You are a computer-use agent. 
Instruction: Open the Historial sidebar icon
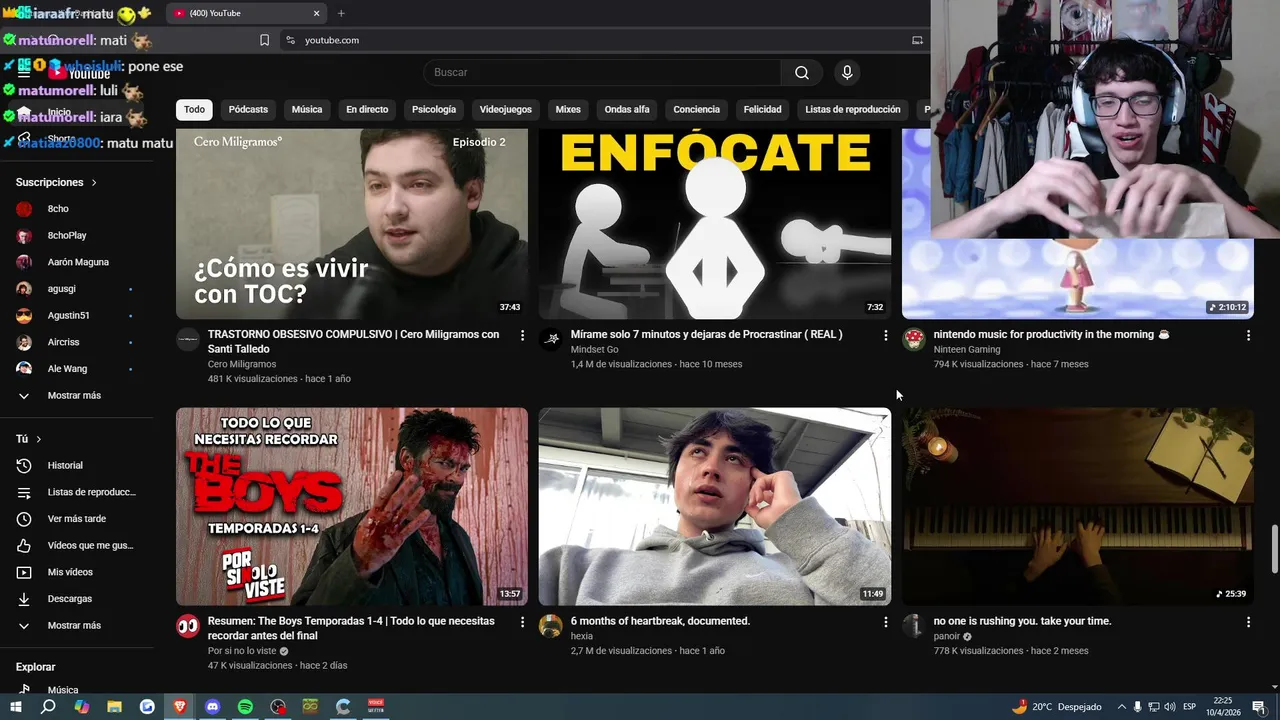click(24, 465)
